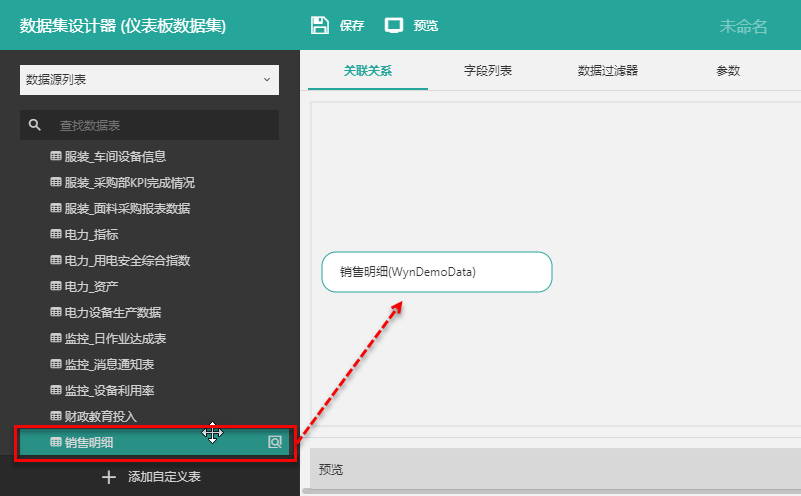
Task: Click the magnifier icon in the search box
Action: pyautogui.click(x=35, y=125)
